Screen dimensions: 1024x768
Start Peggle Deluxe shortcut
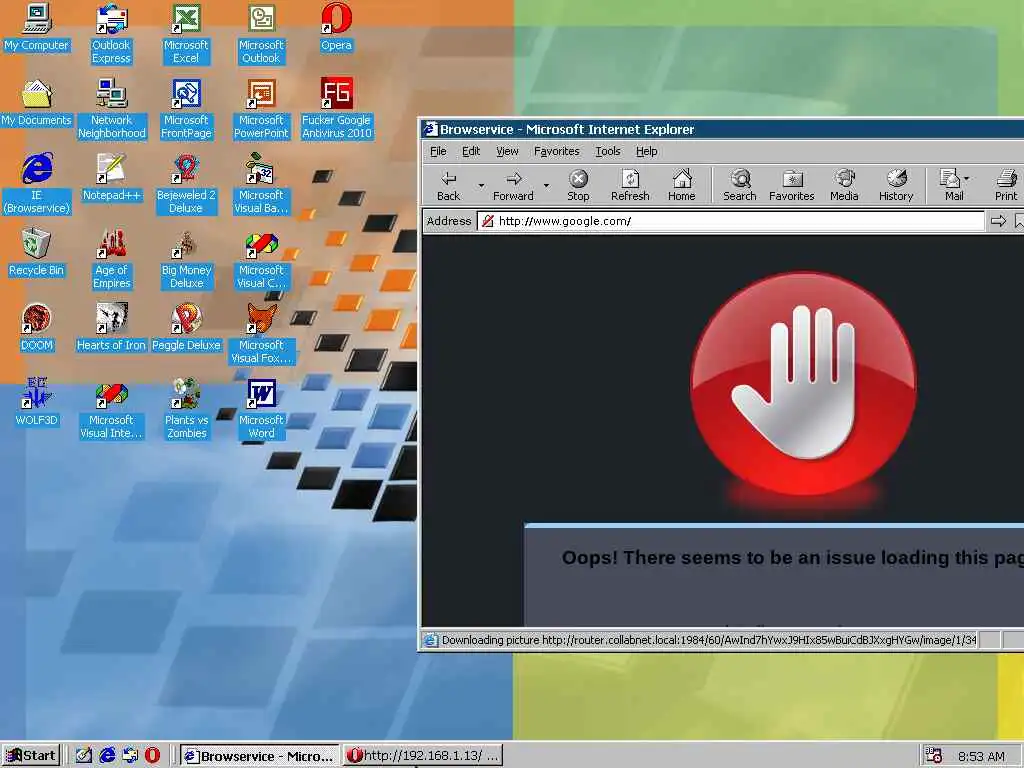[186, 328]
